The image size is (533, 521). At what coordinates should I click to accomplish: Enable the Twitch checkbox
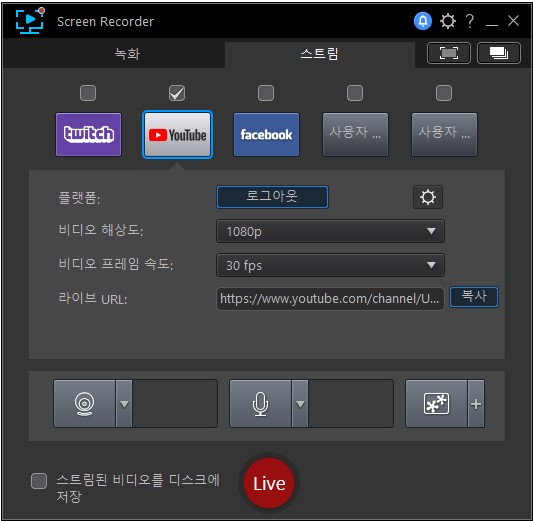(88, 93)
